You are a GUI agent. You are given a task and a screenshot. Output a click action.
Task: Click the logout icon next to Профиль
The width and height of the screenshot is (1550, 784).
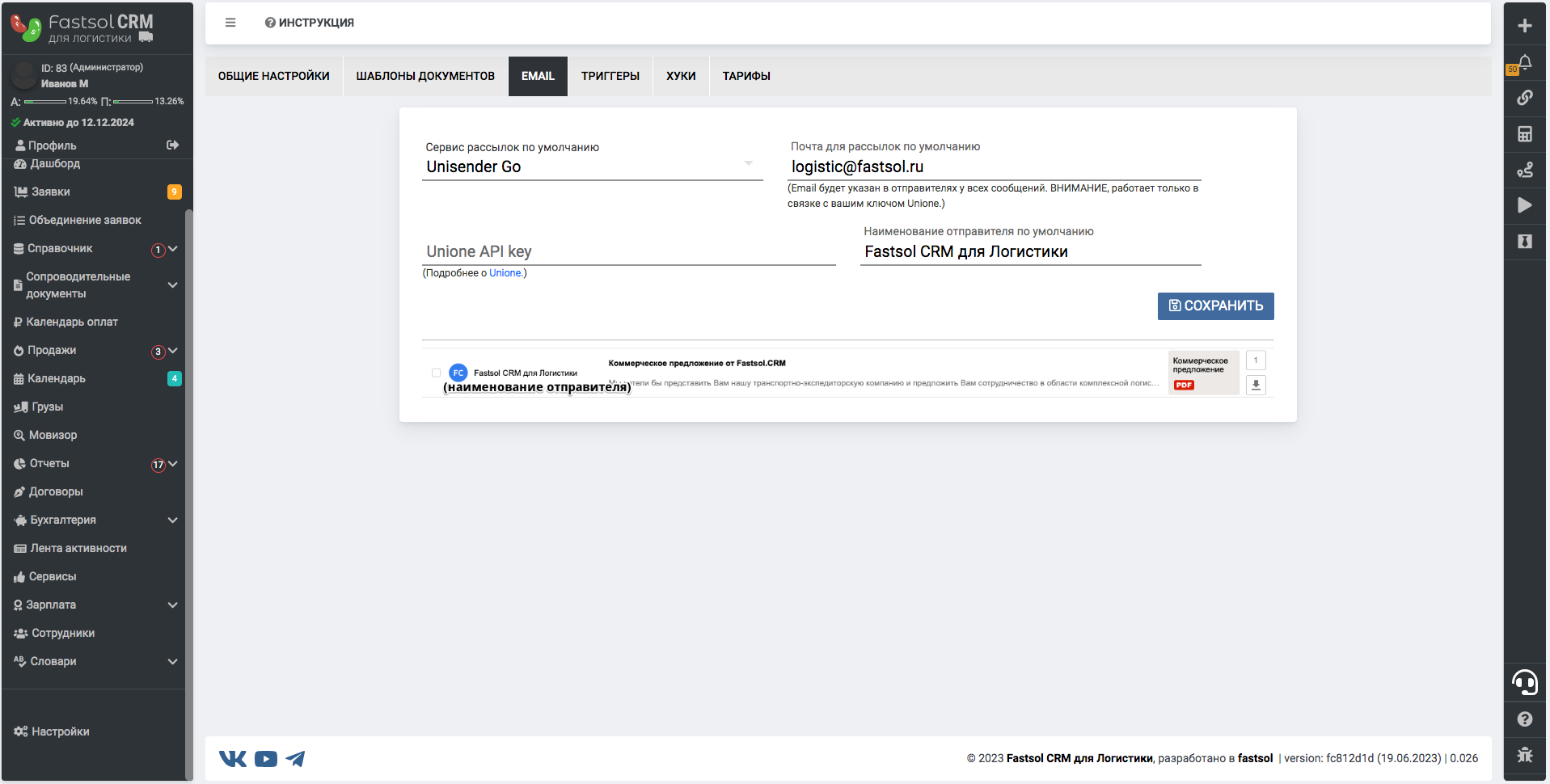(x=172, y=145)
